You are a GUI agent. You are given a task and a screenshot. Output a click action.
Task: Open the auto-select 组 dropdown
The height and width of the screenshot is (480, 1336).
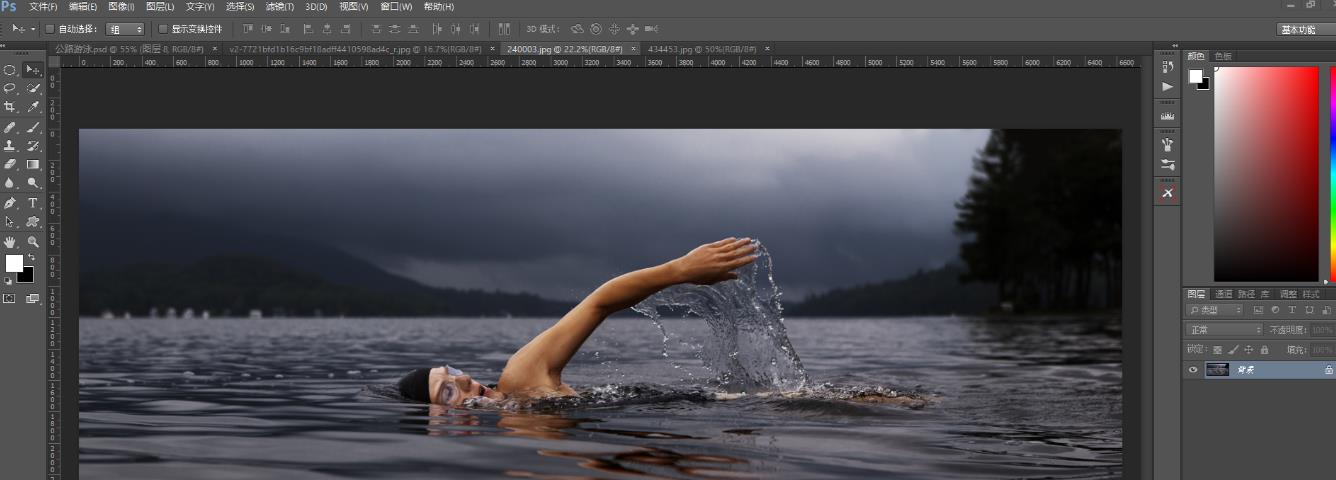click(125, 29)
